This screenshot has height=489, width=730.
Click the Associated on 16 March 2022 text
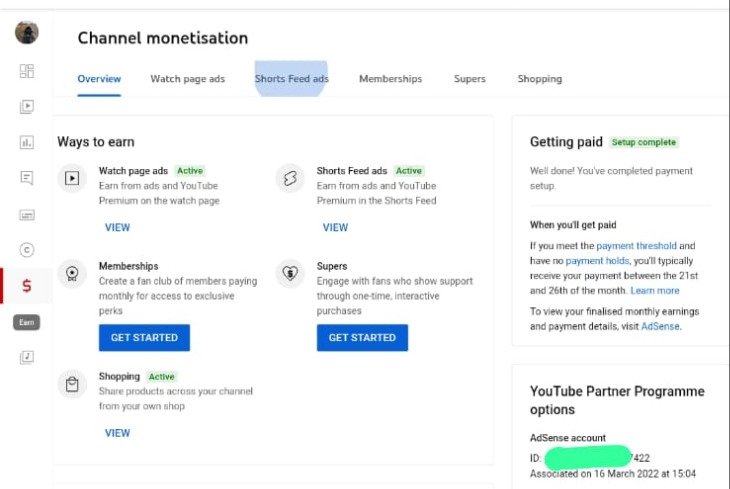coord(613,474)
